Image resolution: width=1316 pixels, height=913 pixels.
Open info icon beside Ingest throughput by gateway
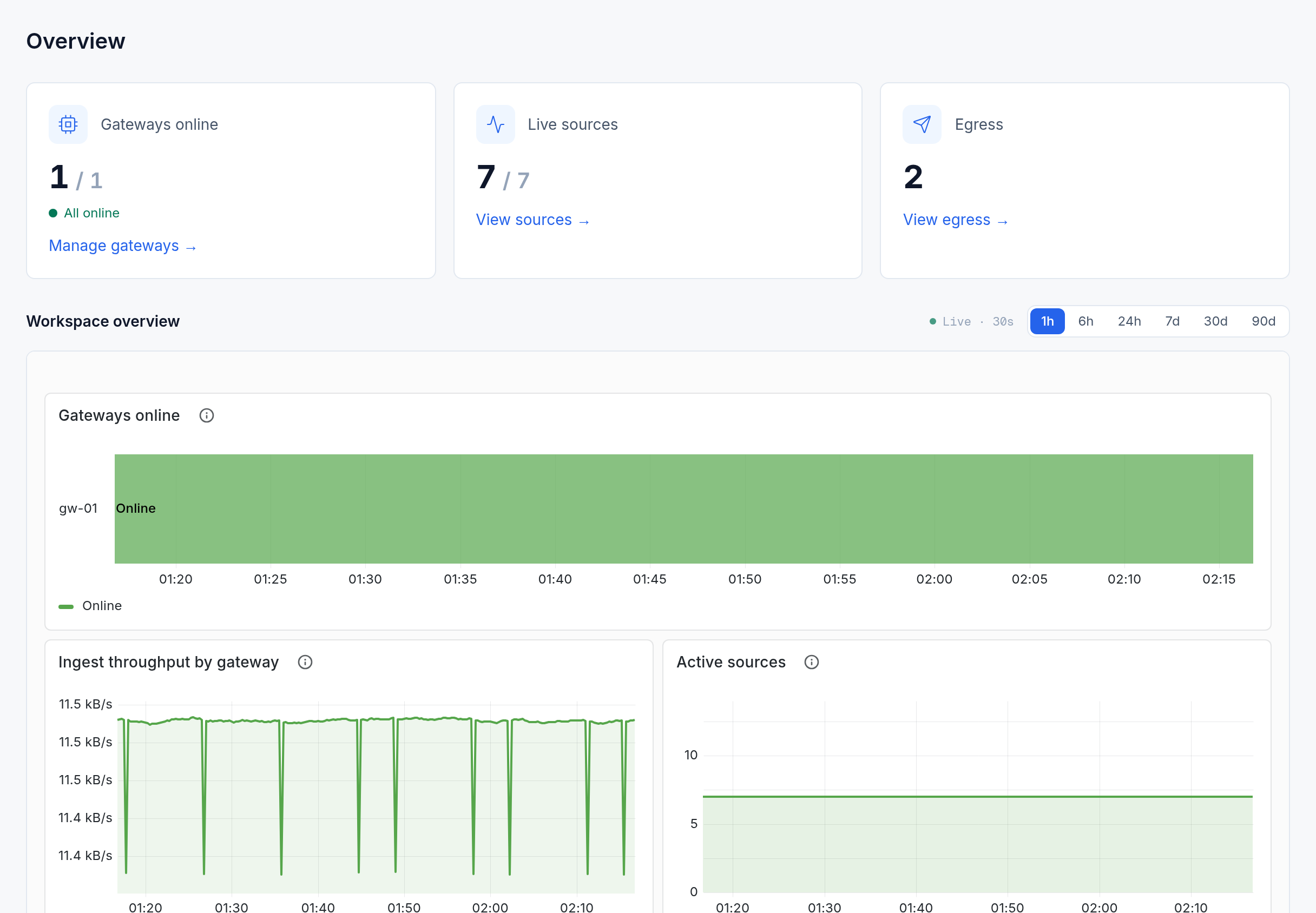[x=305, y=662]
